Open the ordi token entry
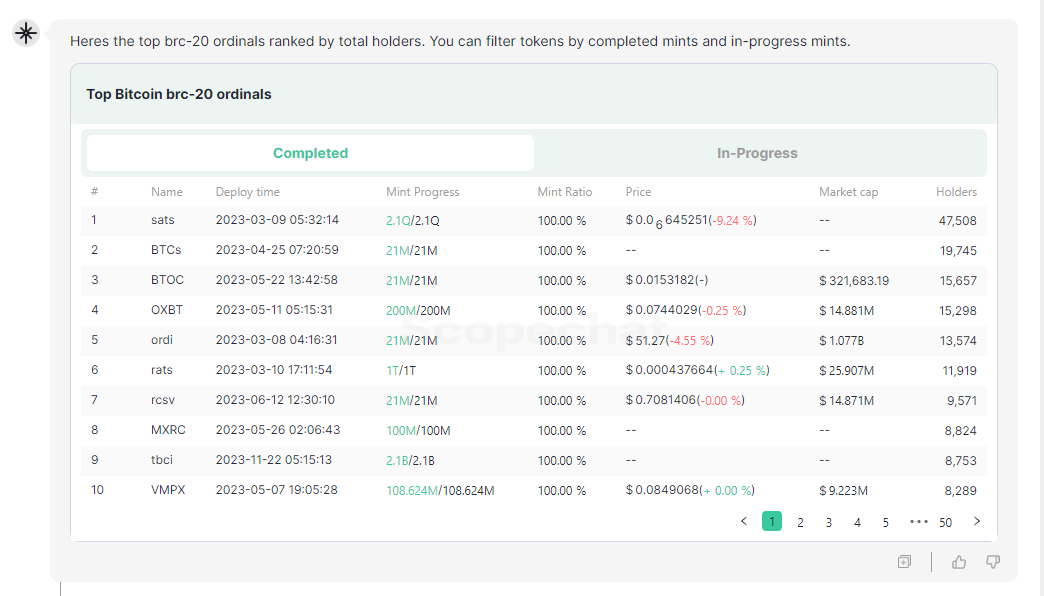This screenshot has width=1044, height=596. click(x=162, y=340)
